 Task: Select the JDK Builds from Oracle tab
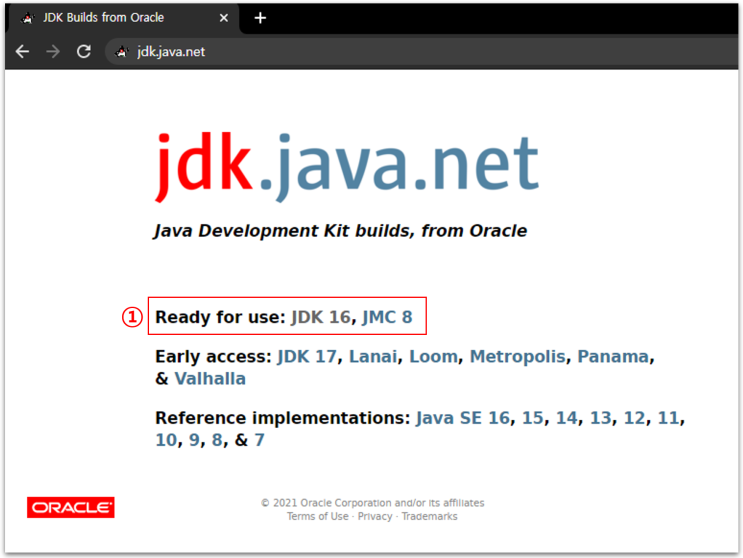(x=123, y=18)
